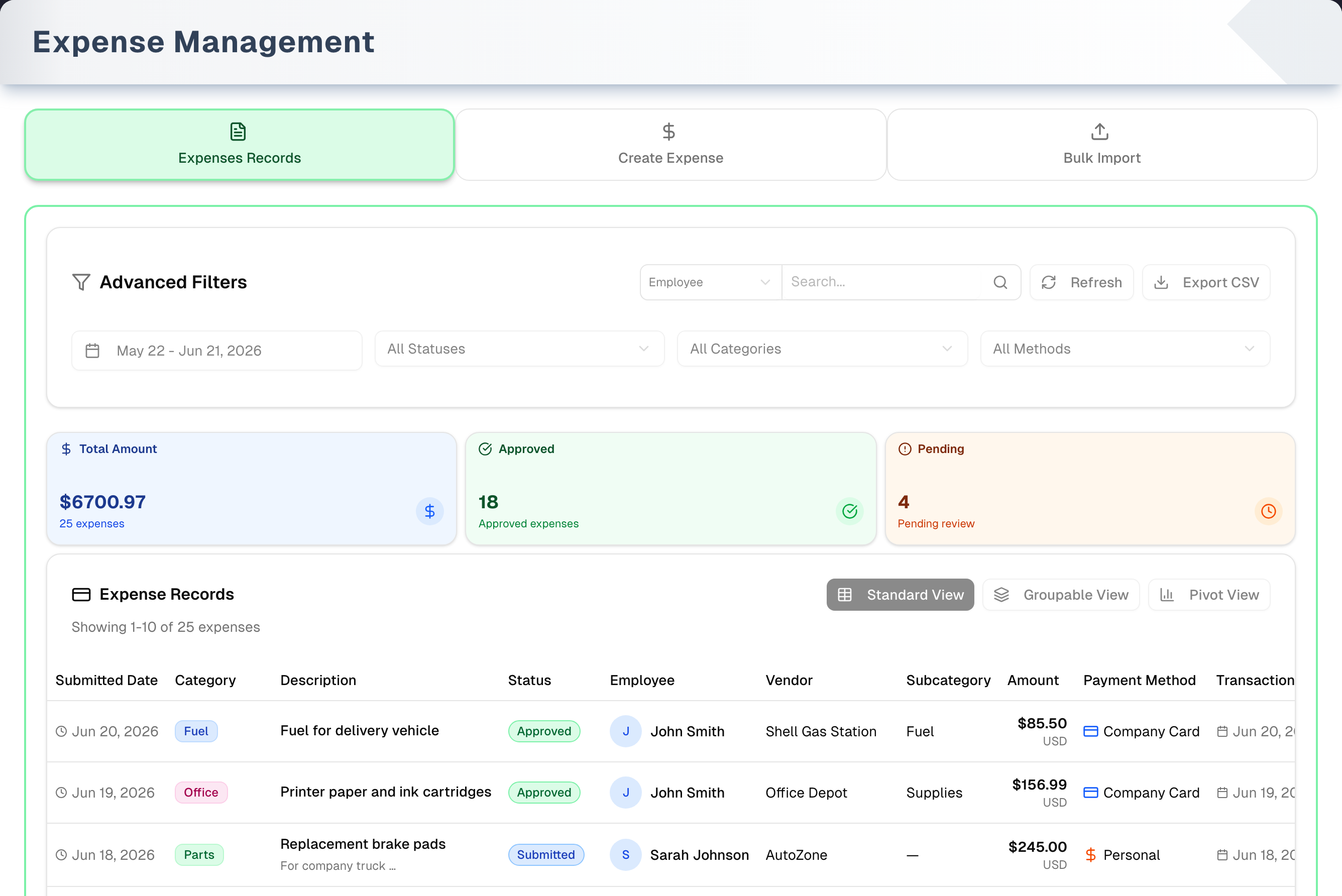Click the Office category tag
This screenshot has height=896, width=1342.
(201, 792)
